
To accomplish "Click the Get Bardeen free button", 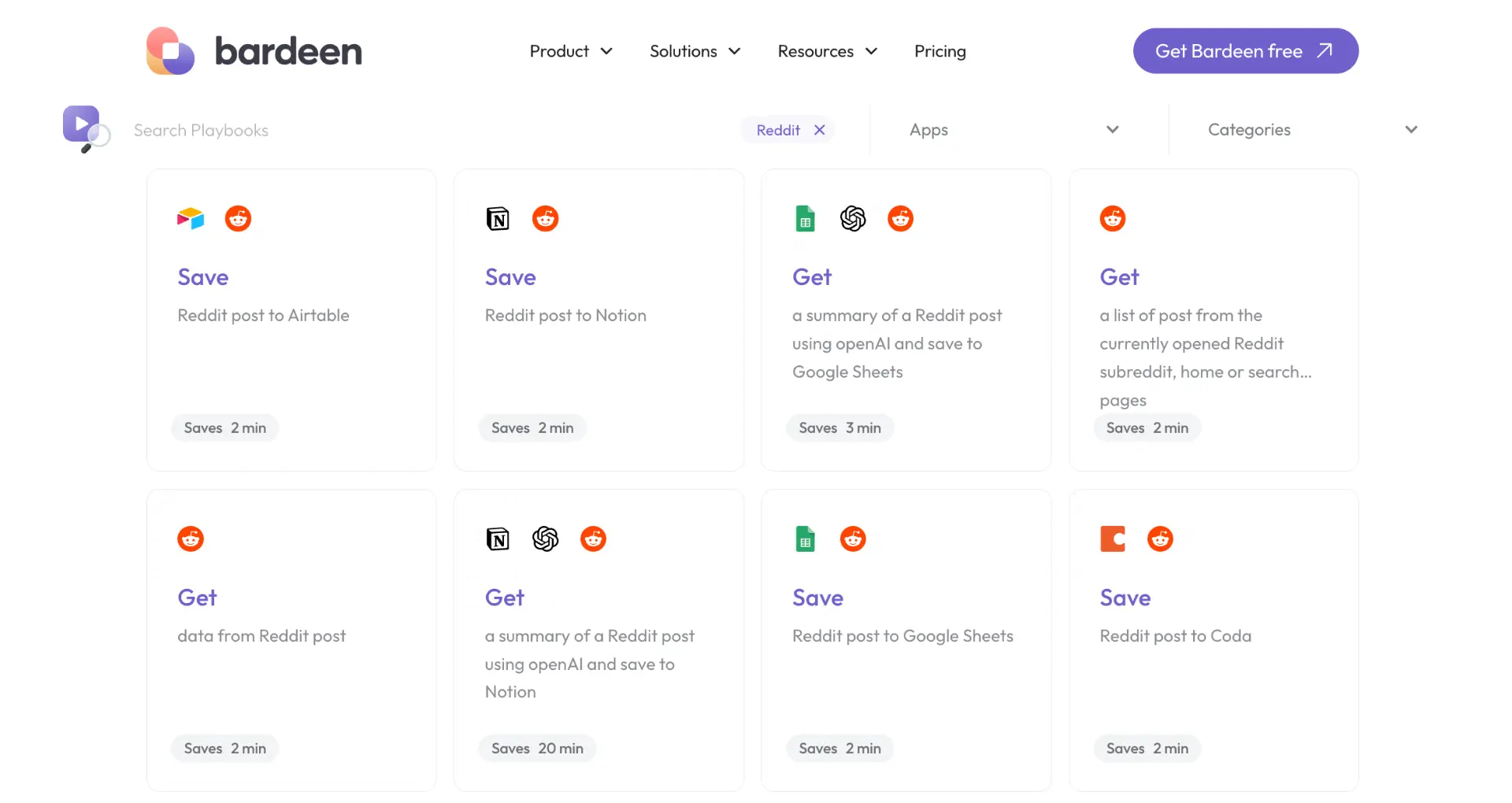I will pyautogui.click(x=1245, y=51).
